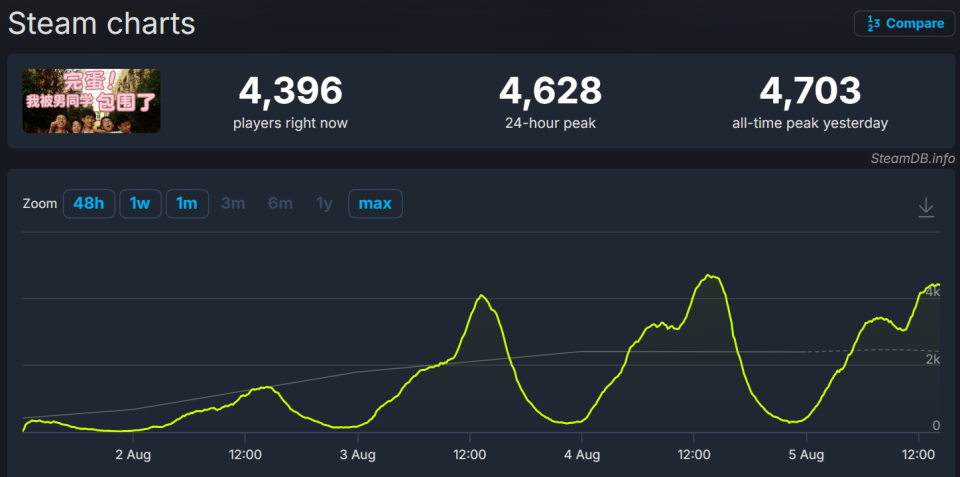Click the 2 Aug axis label
The width and height of the screenshot is (960, 477).
(x=133, y=455)
